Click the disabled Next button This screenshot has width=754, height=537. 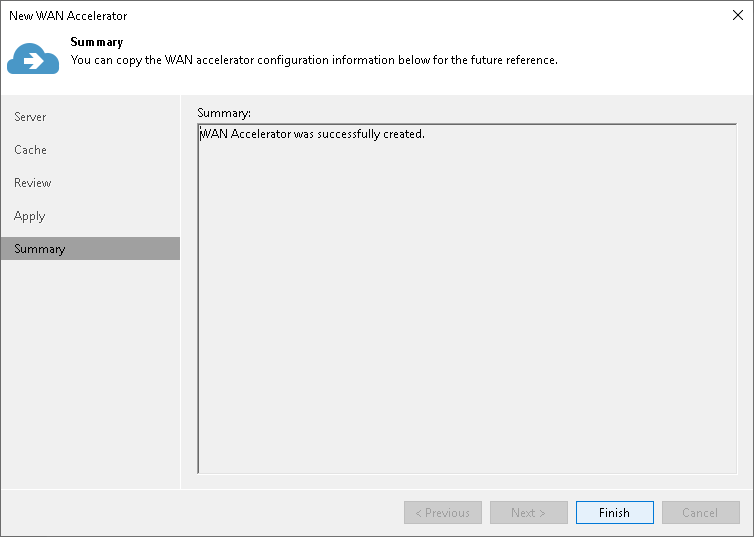[x=528, y=512]
